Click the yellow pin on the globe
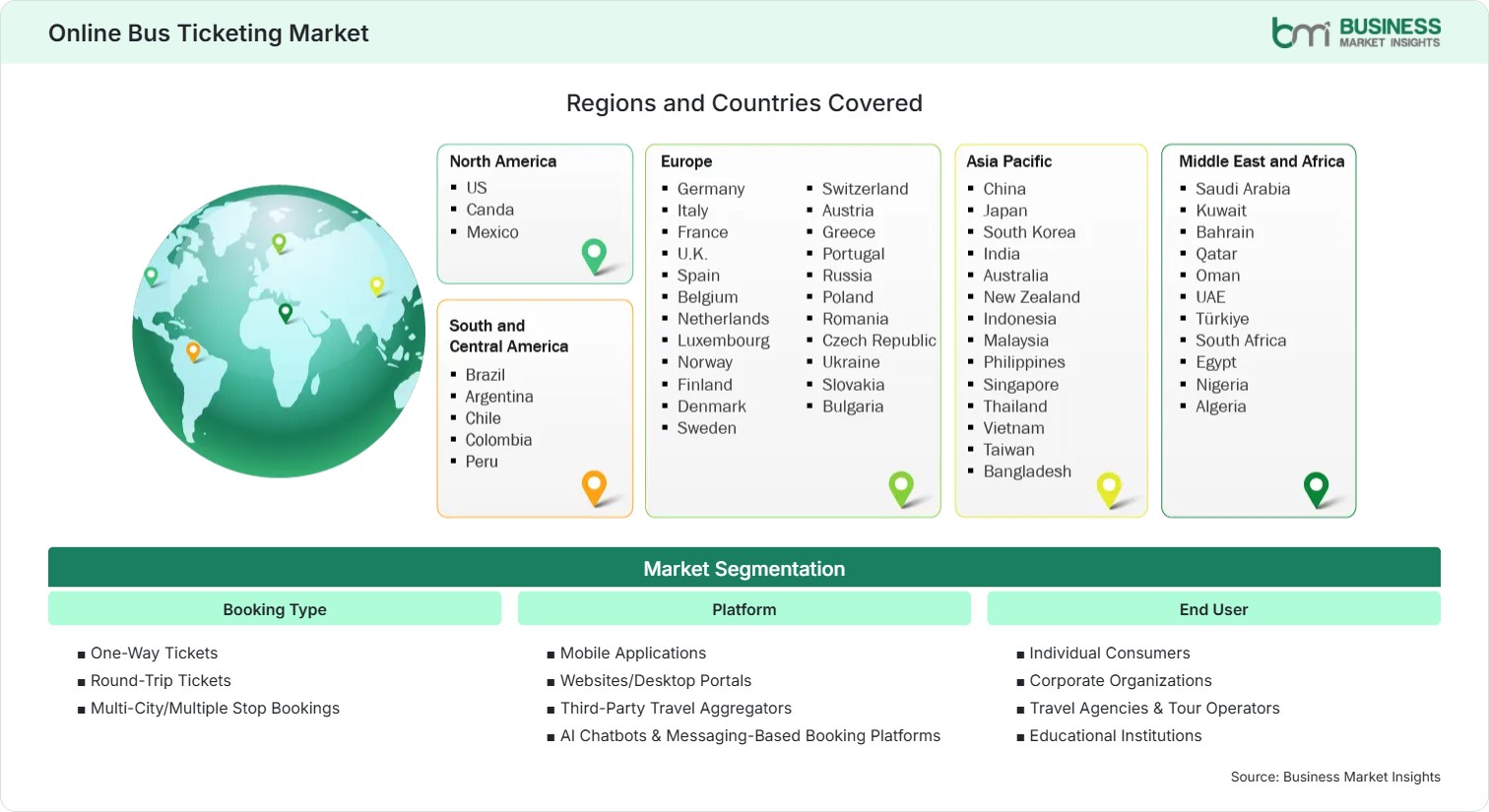Viewport: 1489px width, 812px height. 376,286
